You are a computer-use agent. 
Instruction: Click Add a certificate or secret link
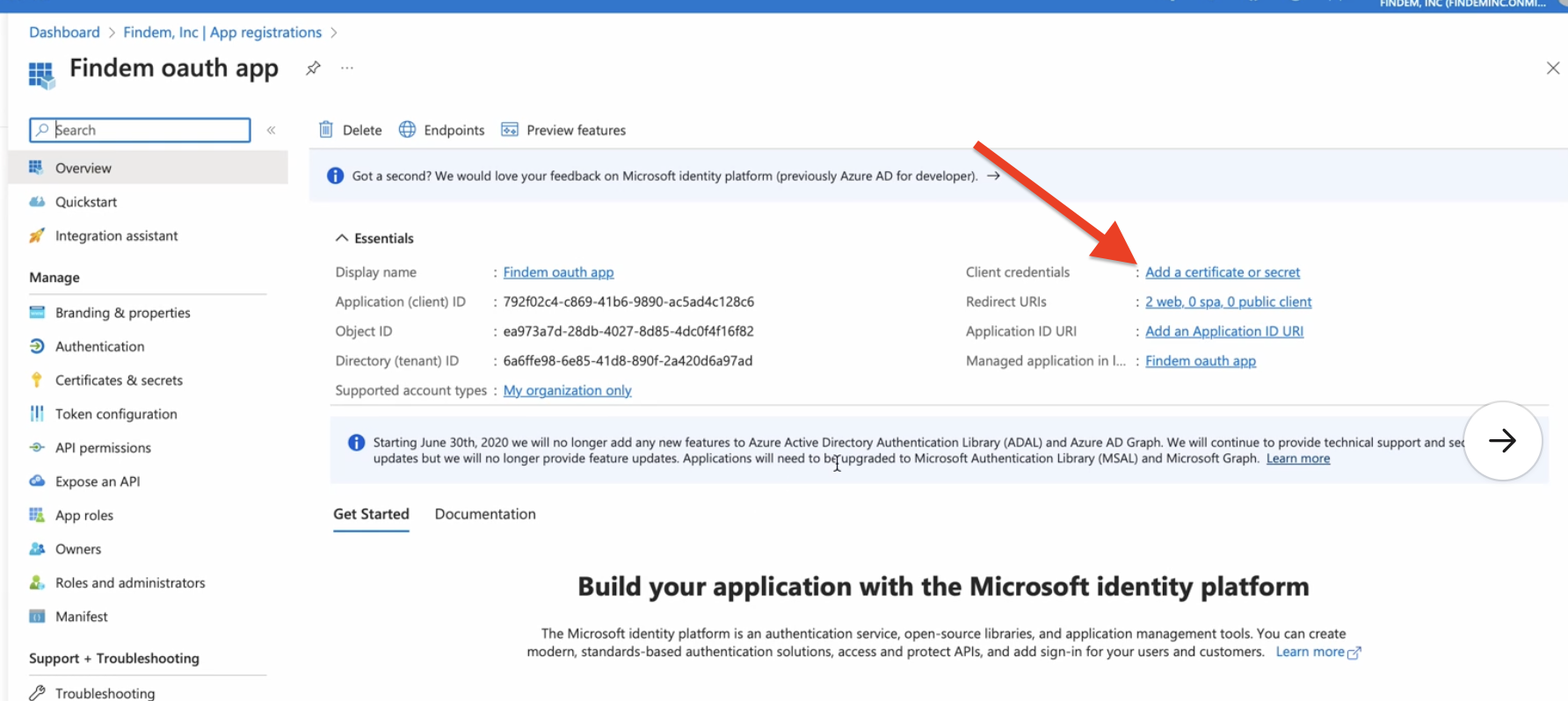[1223, 272]
